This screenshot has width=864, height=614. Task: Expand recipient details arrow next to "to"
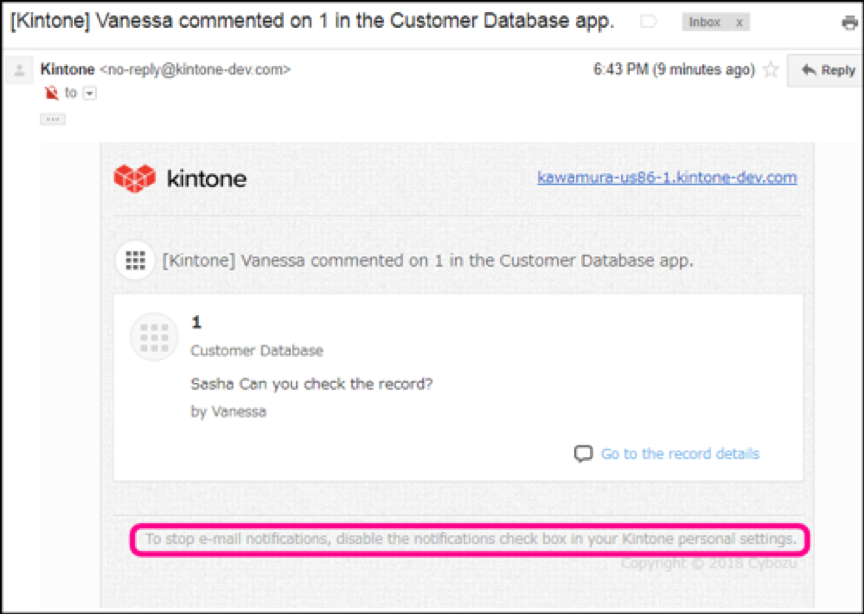click(x=89, y=93)
